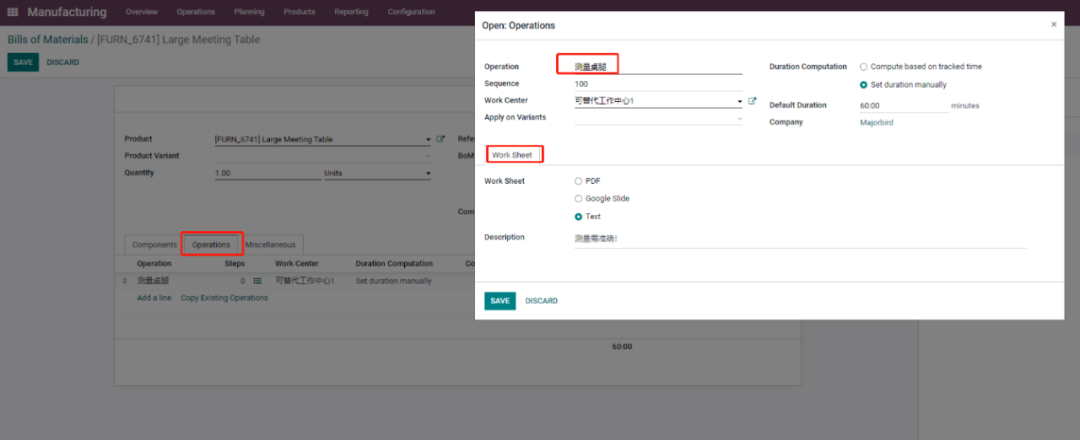Screen dimensions: 1080x440
Task: Open the Units of measure dropdown
Action: 428,173
